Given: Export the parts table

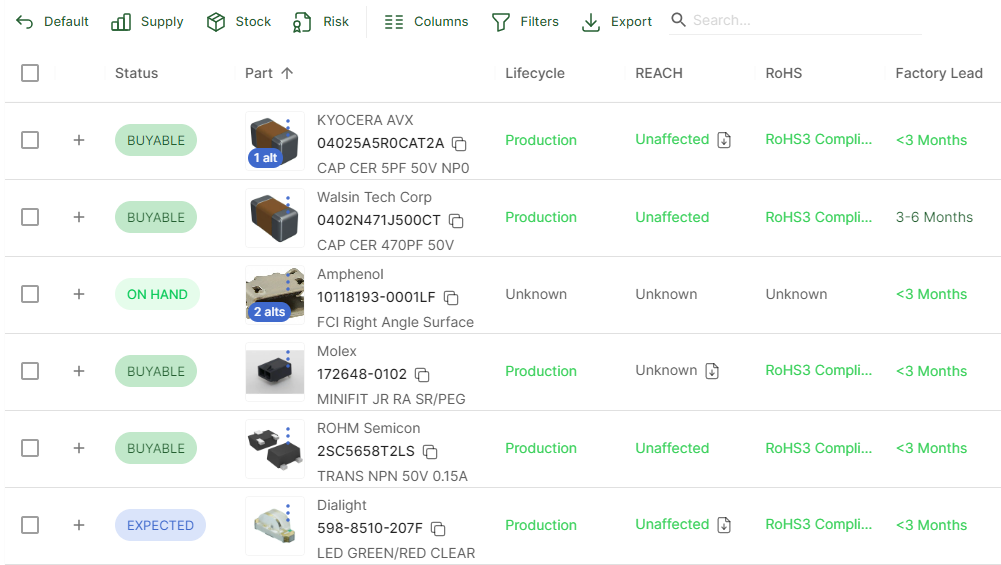Looking at the screenshot, I should click(x=617, y=22).
